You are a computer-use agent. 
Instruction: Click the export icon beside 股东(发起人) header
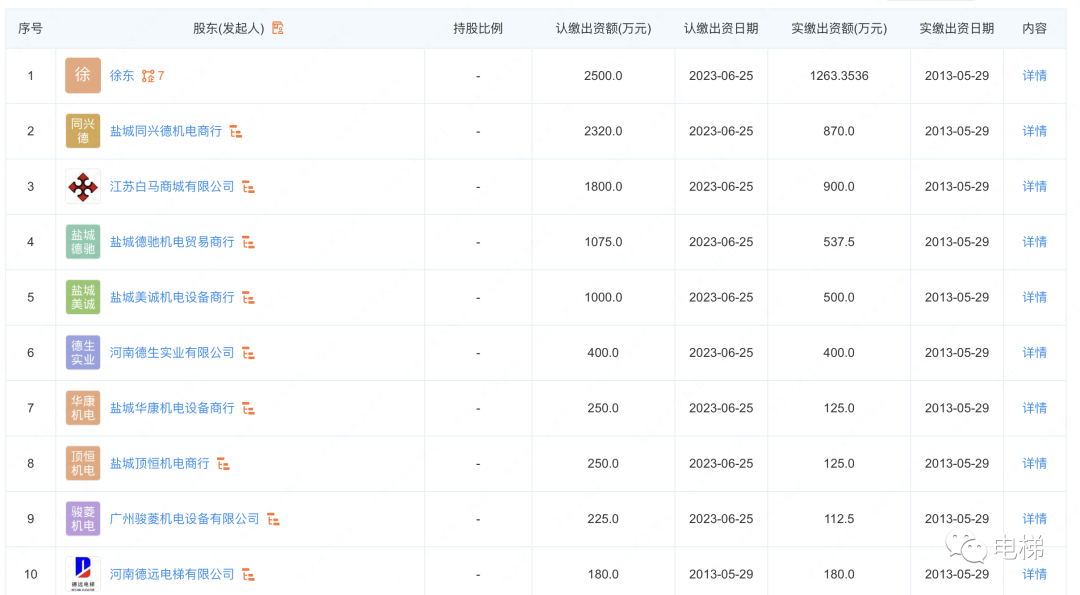pos(278,28)
